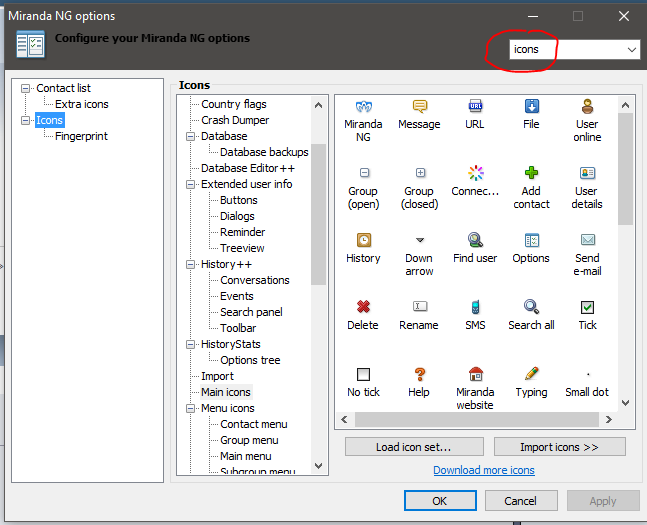Collapse the Extended user info section
The image size is (647, 525).
(190, 184)
